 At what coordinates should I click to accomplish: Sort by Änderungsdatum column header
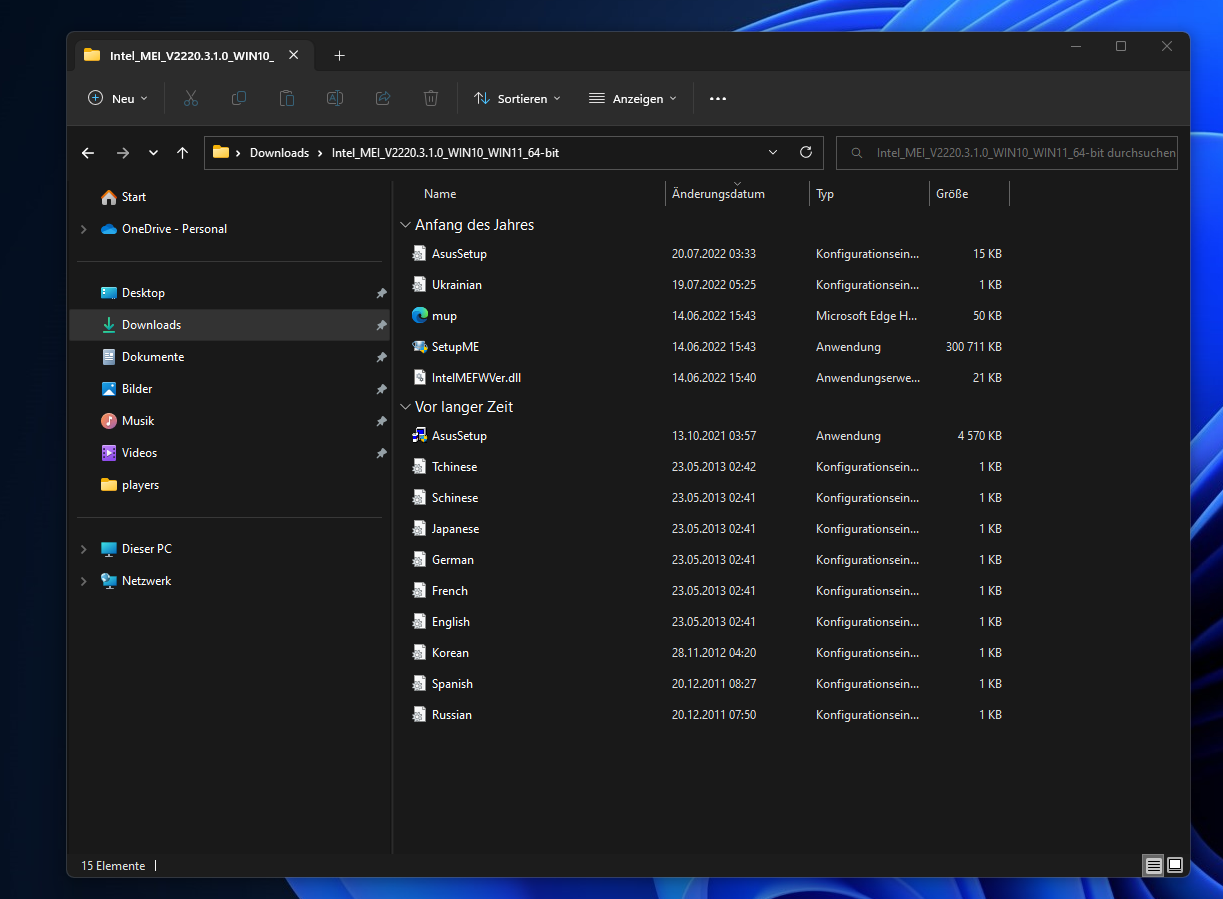(718, 194)
